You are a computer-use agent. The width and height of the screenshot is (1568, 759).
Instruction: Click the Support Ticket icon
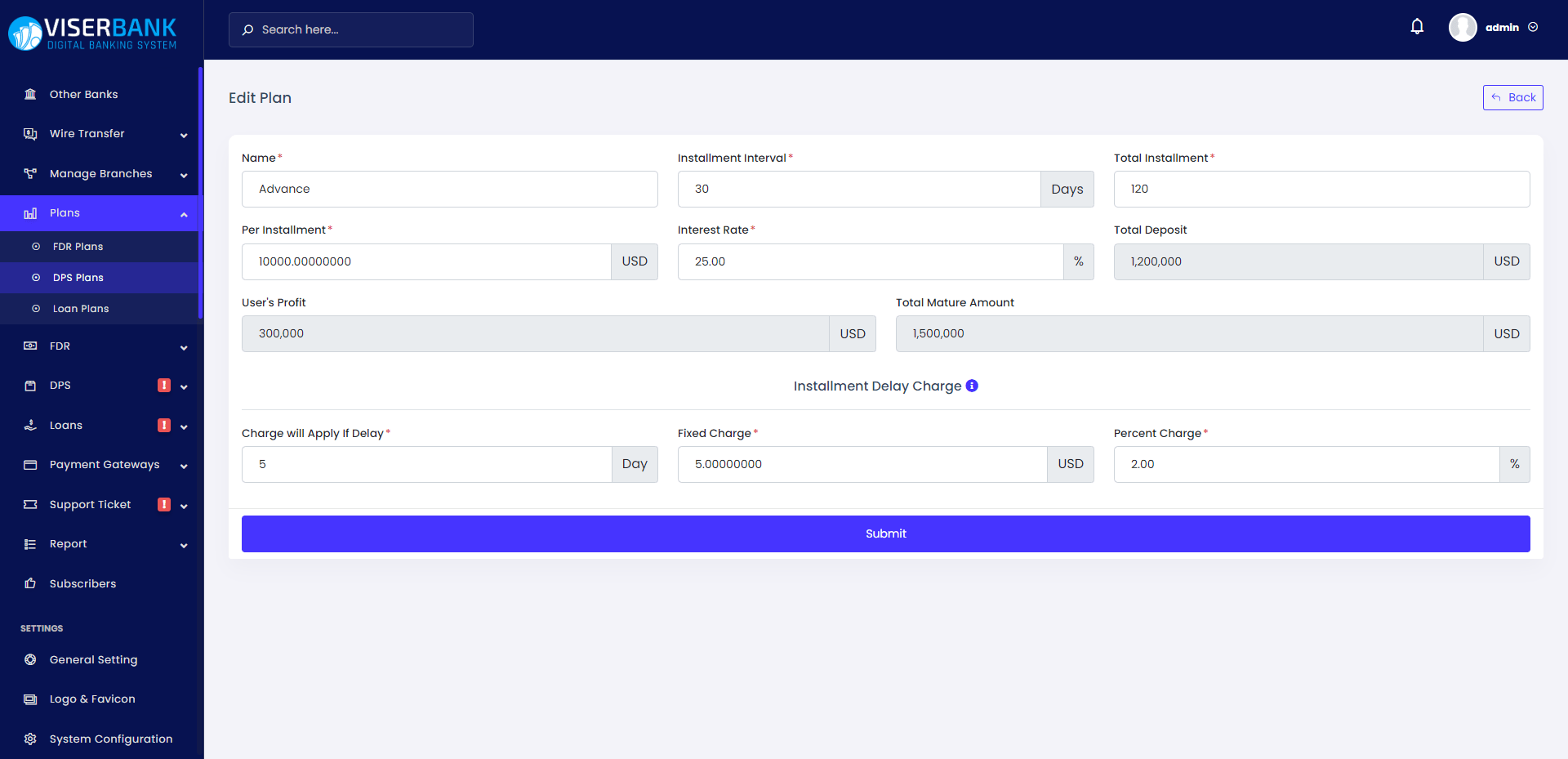click(x=30, y=504)
